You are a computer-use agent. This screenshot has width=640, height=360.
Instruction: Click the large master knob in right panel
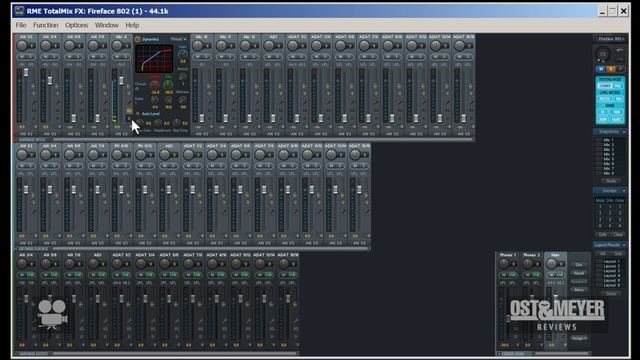(603, 54)
